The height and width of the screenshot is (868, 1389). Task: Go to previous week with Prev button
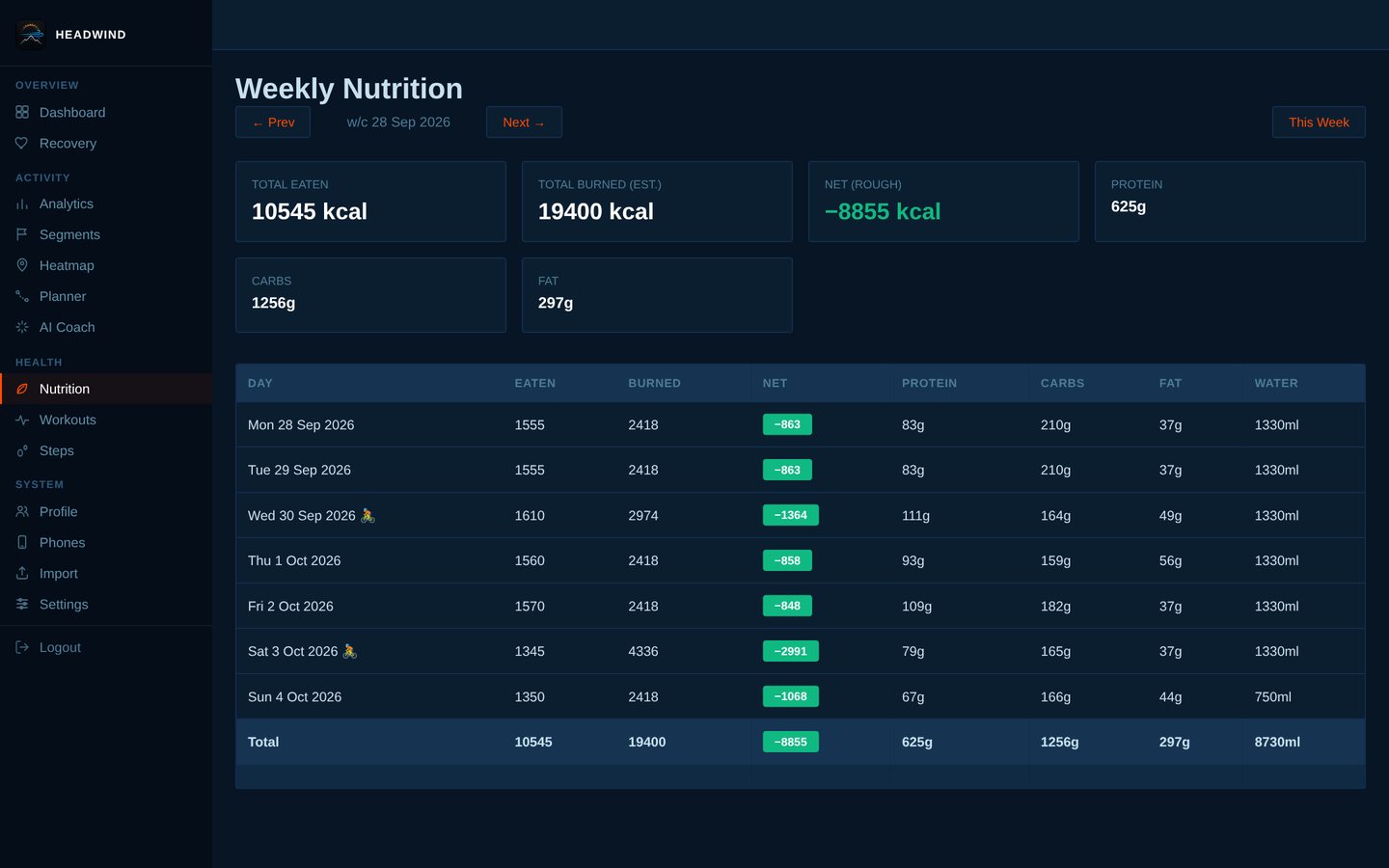[x=273, y=122]
